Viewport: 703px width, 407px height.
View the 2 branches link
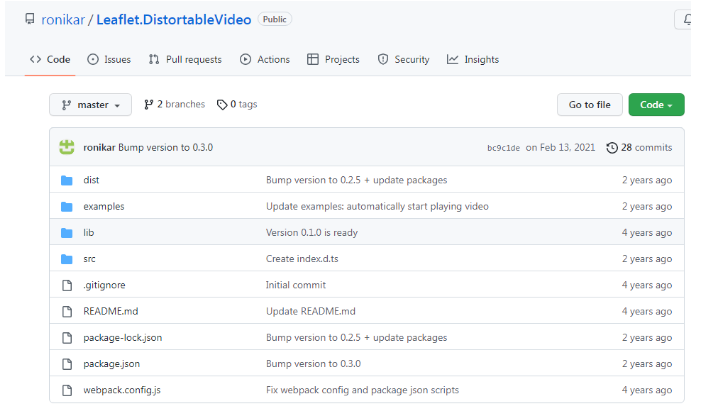pos(174,104)
